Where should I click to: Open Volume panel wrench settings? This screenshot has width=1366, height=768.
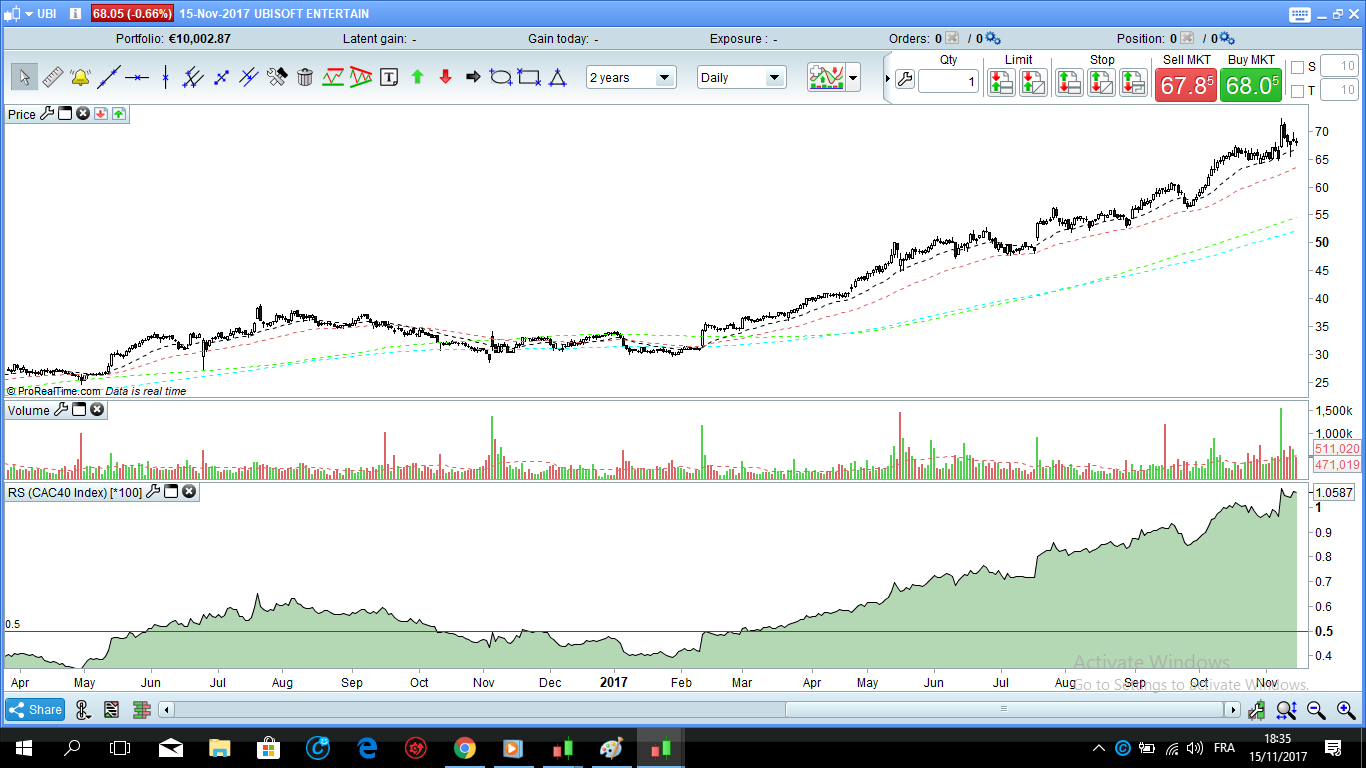(60, 410)
